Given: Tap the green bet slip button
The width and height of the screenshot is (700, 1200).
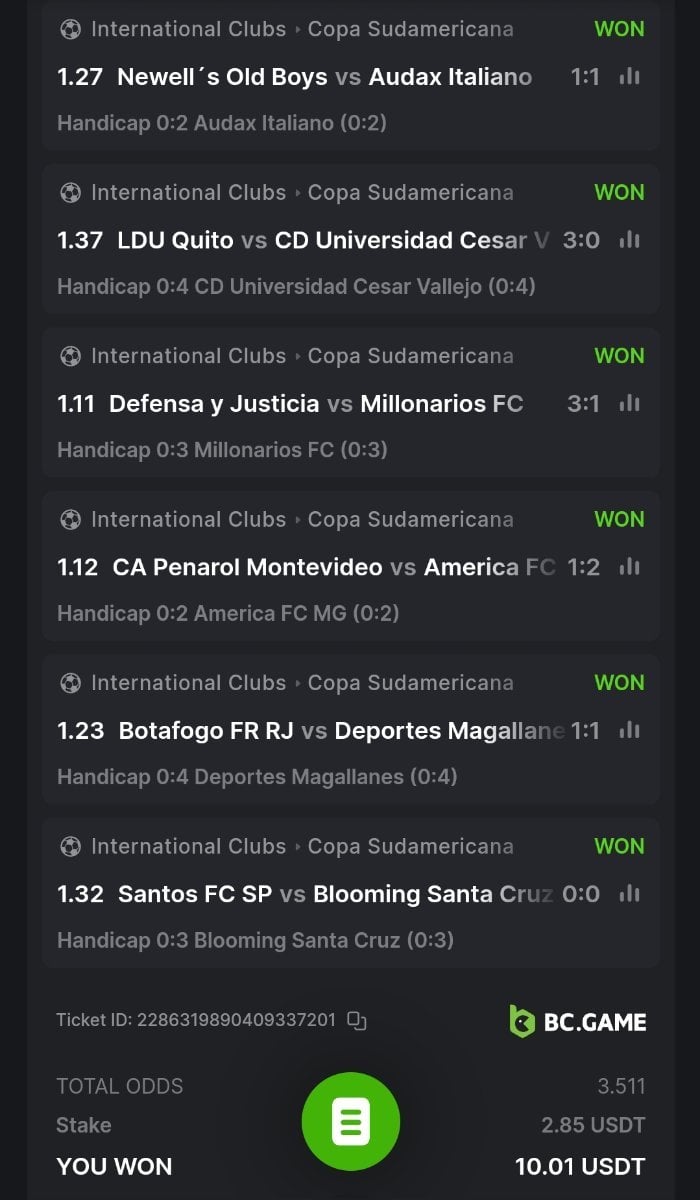Looking at the screenshot, I should [350, 1121].
